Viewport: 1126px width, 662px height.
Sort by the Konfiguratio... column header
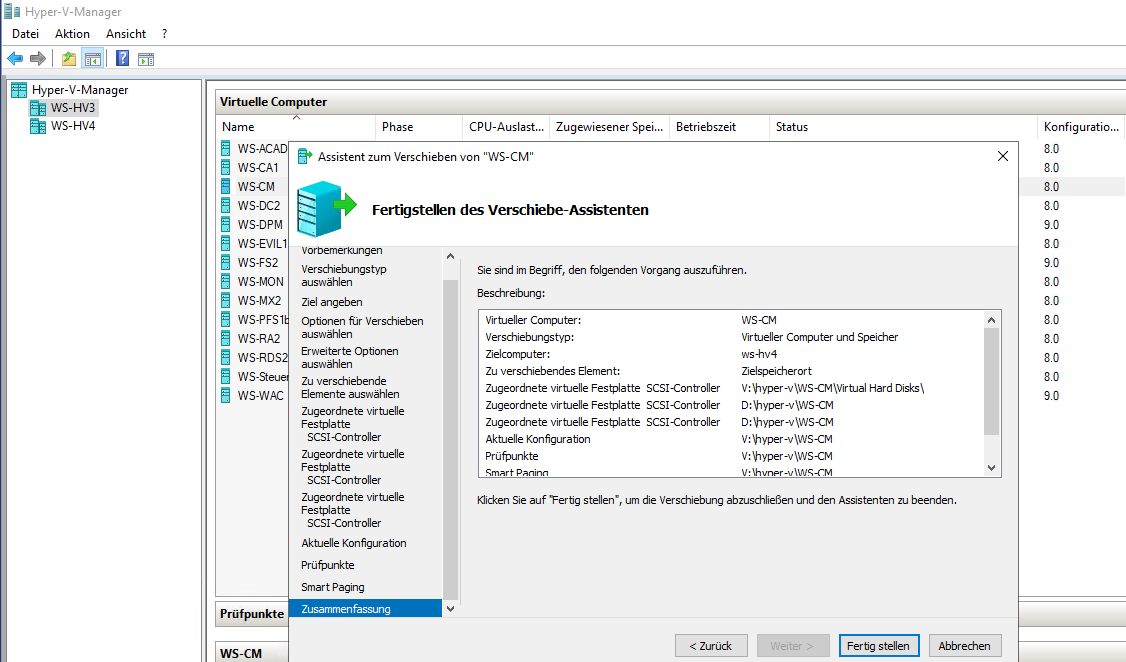[1081, 127]
